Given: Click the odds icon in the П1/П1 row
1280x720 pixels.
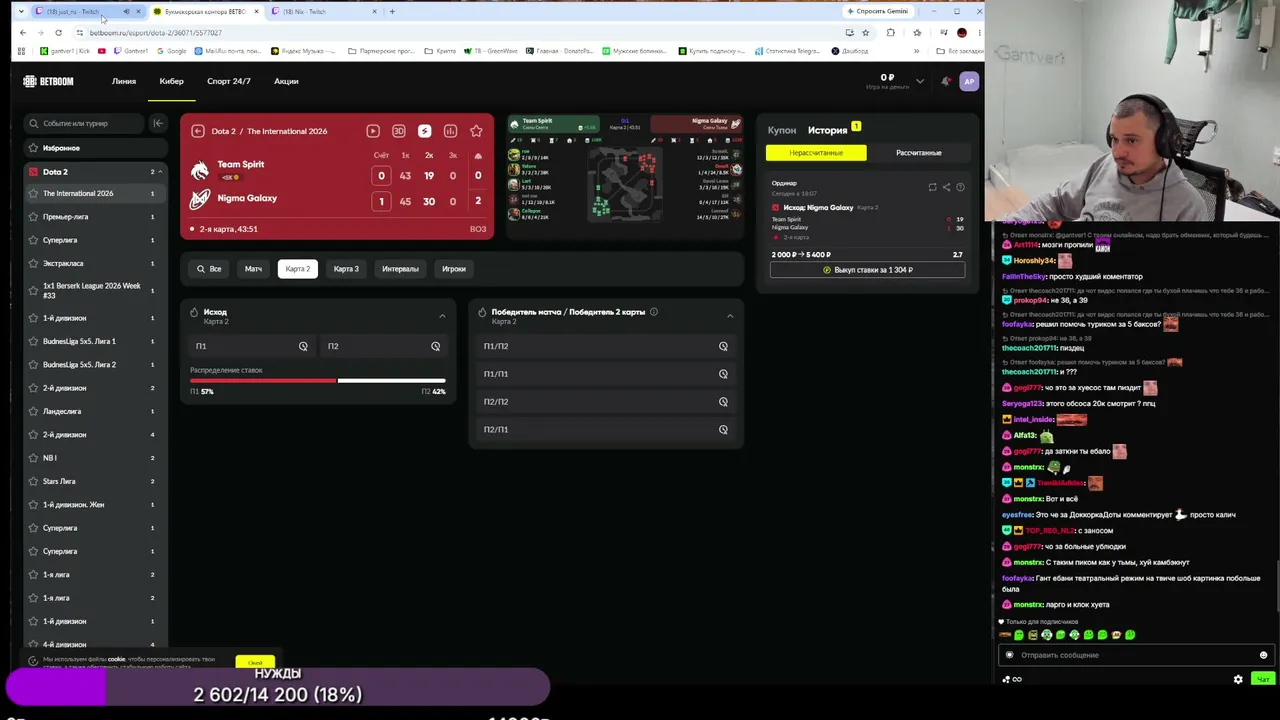Looking at the screenshot, I should point(723,374).
